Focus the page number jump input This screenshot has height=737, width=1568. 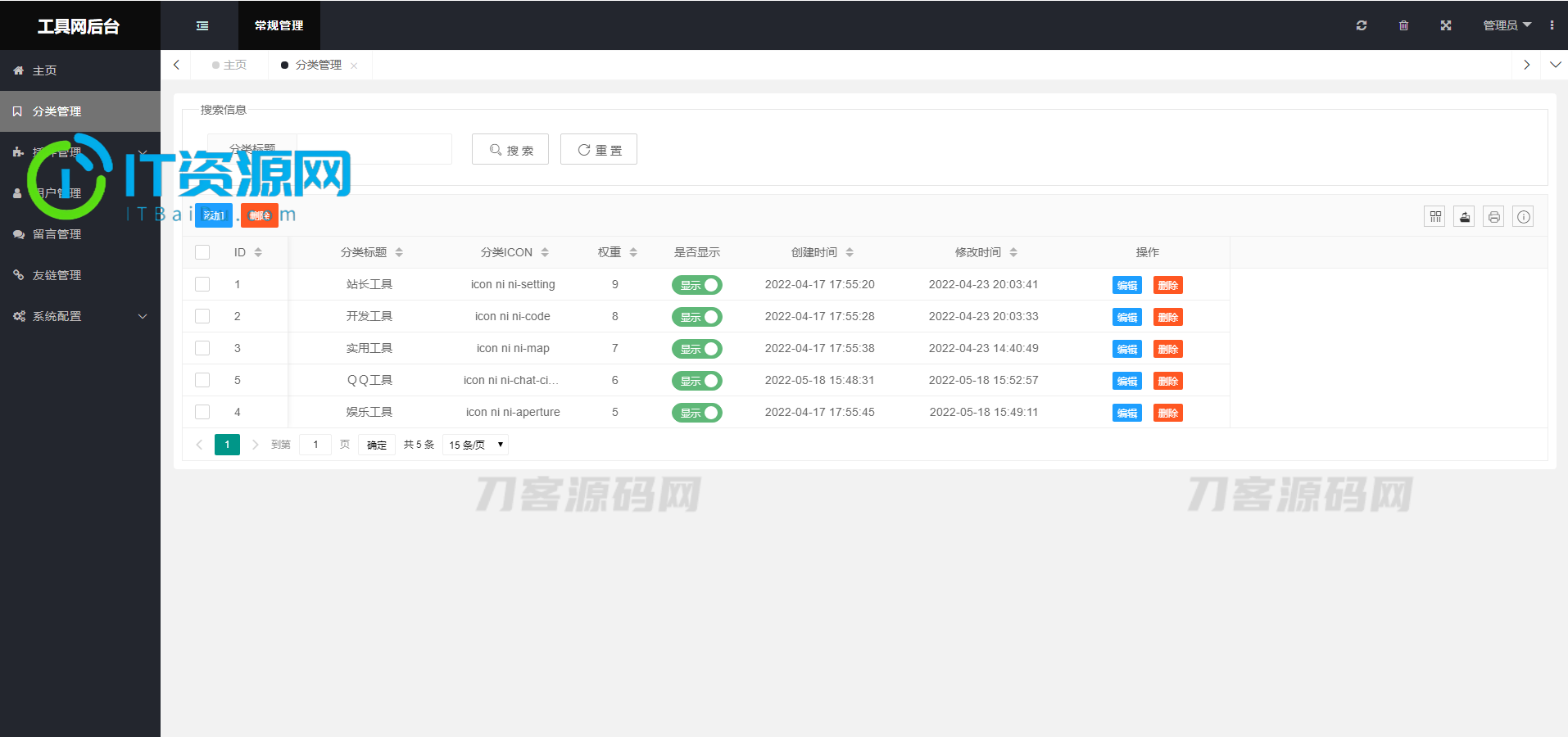click(315, 445)
